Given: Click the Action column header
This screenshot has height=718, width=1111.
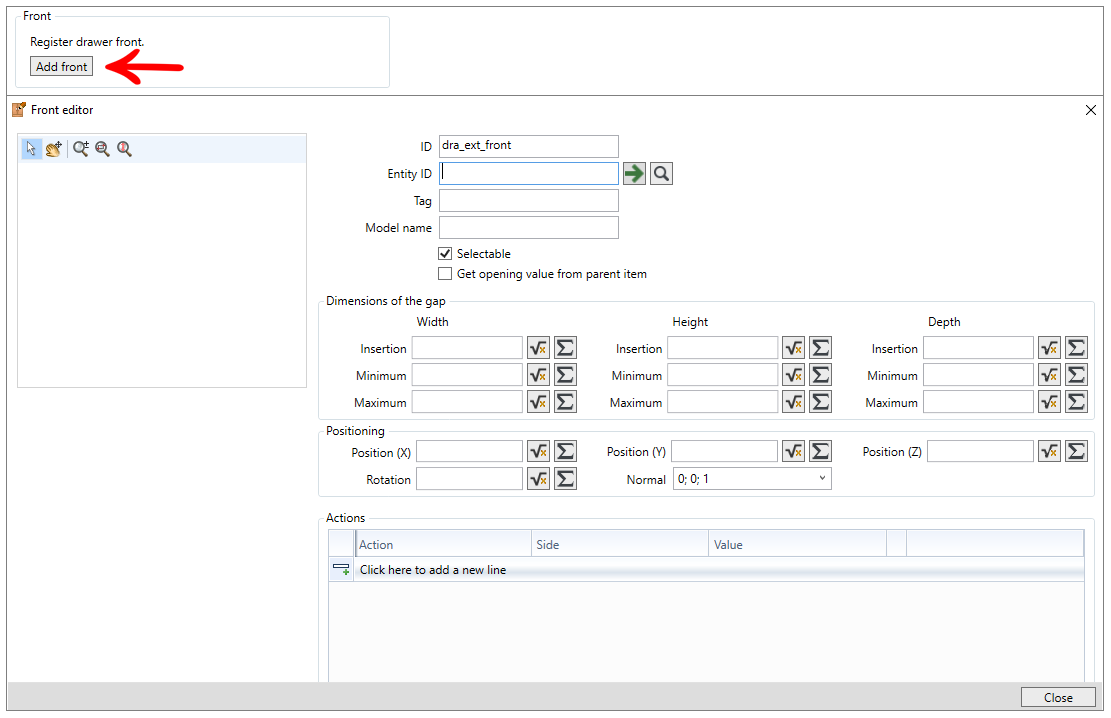Looking at the screenshot, I should tap(444, 544).
